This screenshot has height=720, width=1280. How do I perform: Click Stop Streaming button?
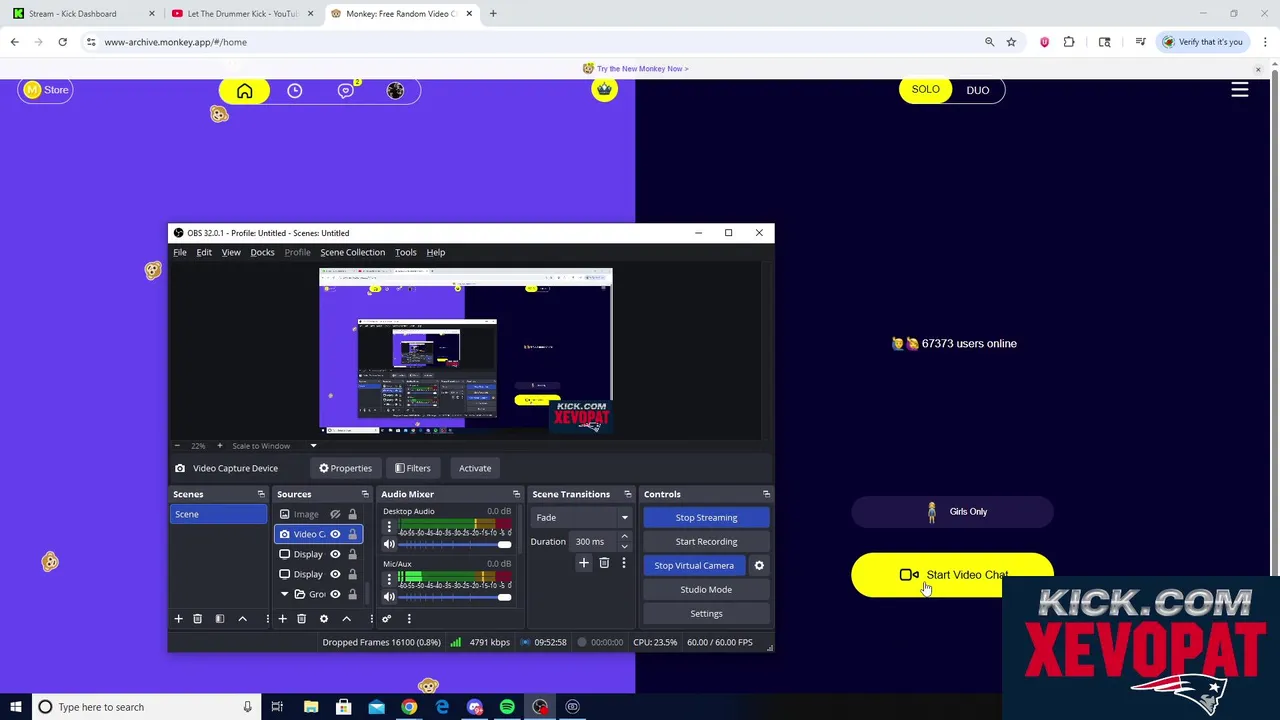(x=706, y=518)
